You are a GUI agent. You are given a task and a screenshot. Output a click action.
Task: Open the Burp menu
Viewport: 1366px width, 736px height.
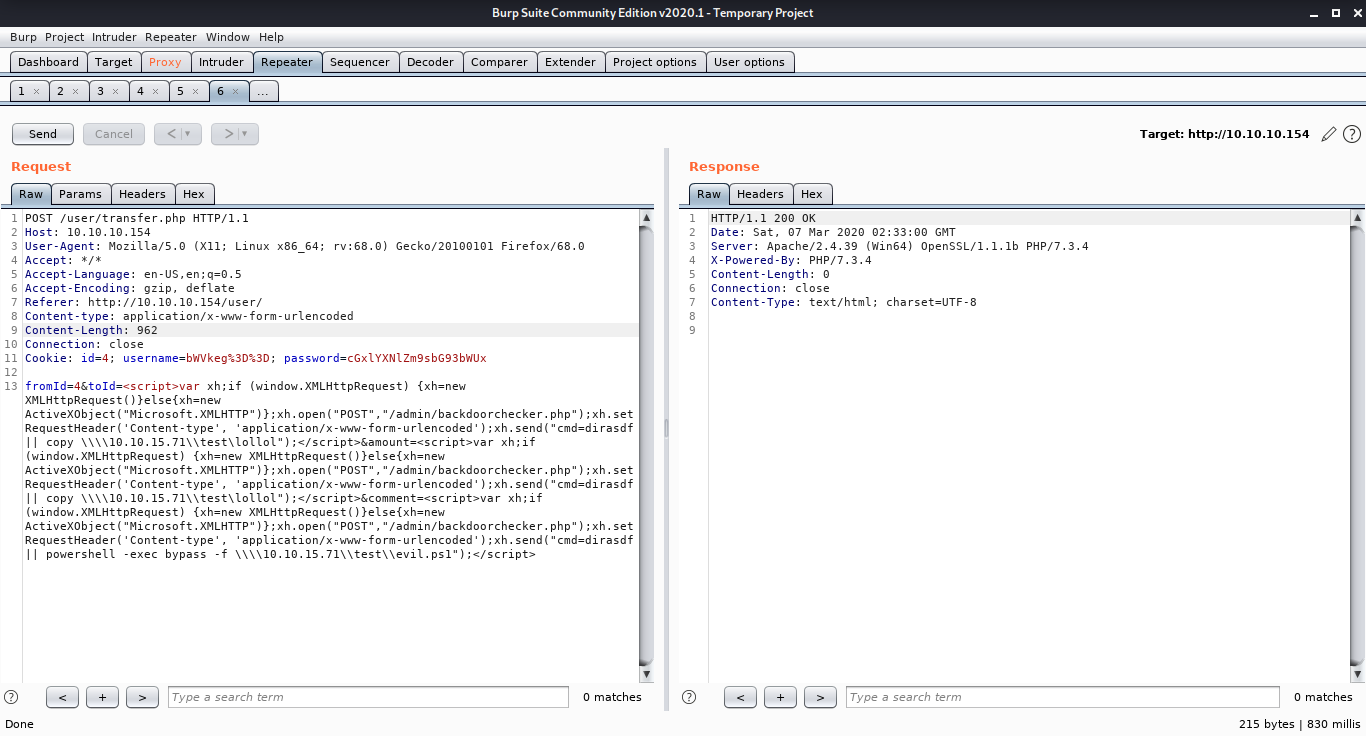pos(23,37)
